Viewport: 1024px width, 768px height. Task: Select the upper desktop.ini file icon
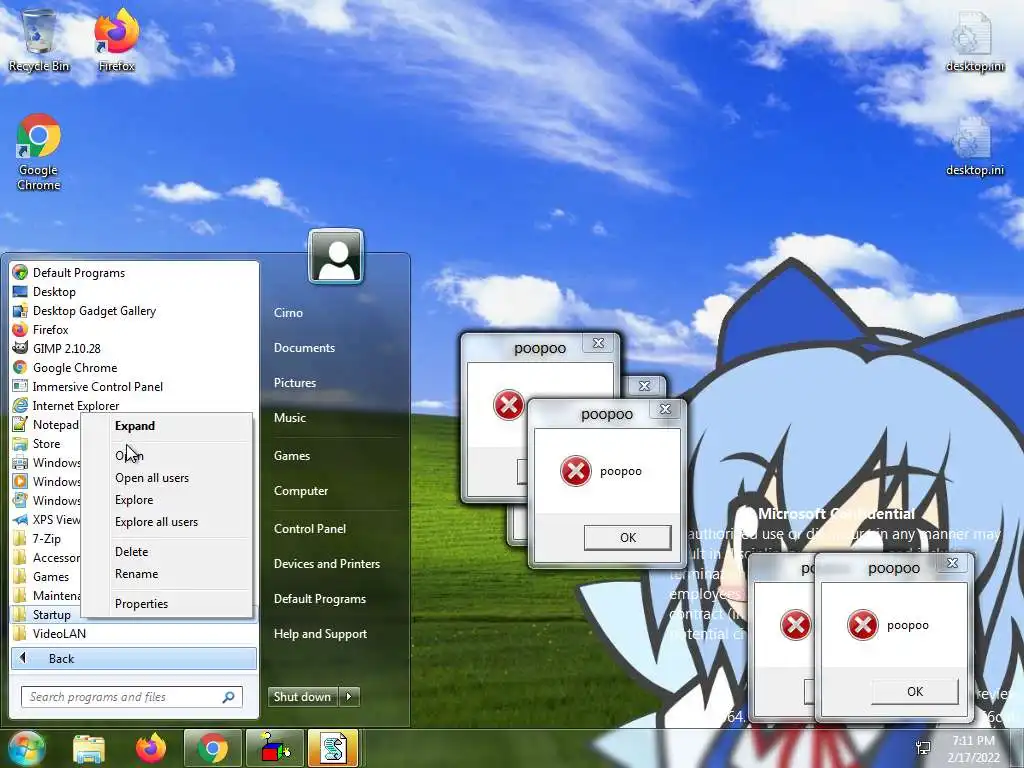pyautogui.click(x=974, y=40)
